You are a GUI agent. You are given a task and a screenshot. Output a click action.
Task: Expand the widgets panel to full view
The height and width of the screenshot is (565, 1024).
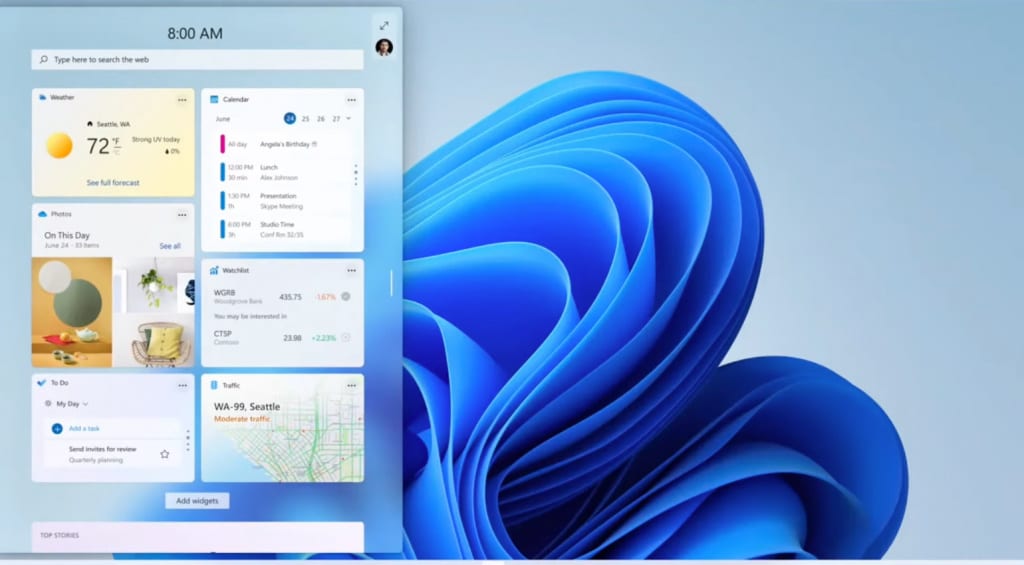click(x=384, y=26)
